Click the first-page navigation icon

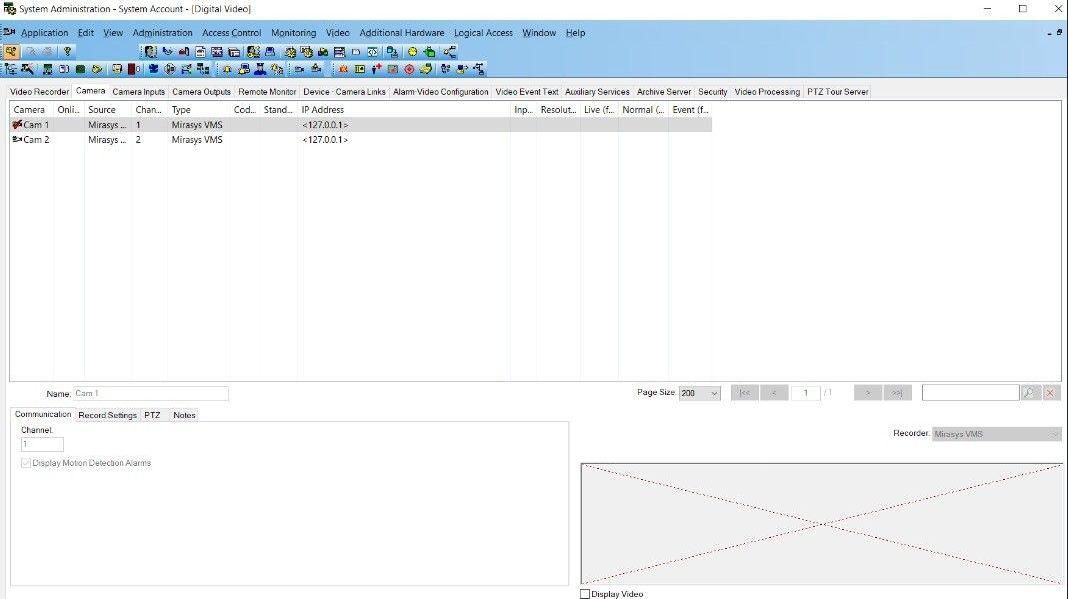pyautogui.click(x=744, y=392)
